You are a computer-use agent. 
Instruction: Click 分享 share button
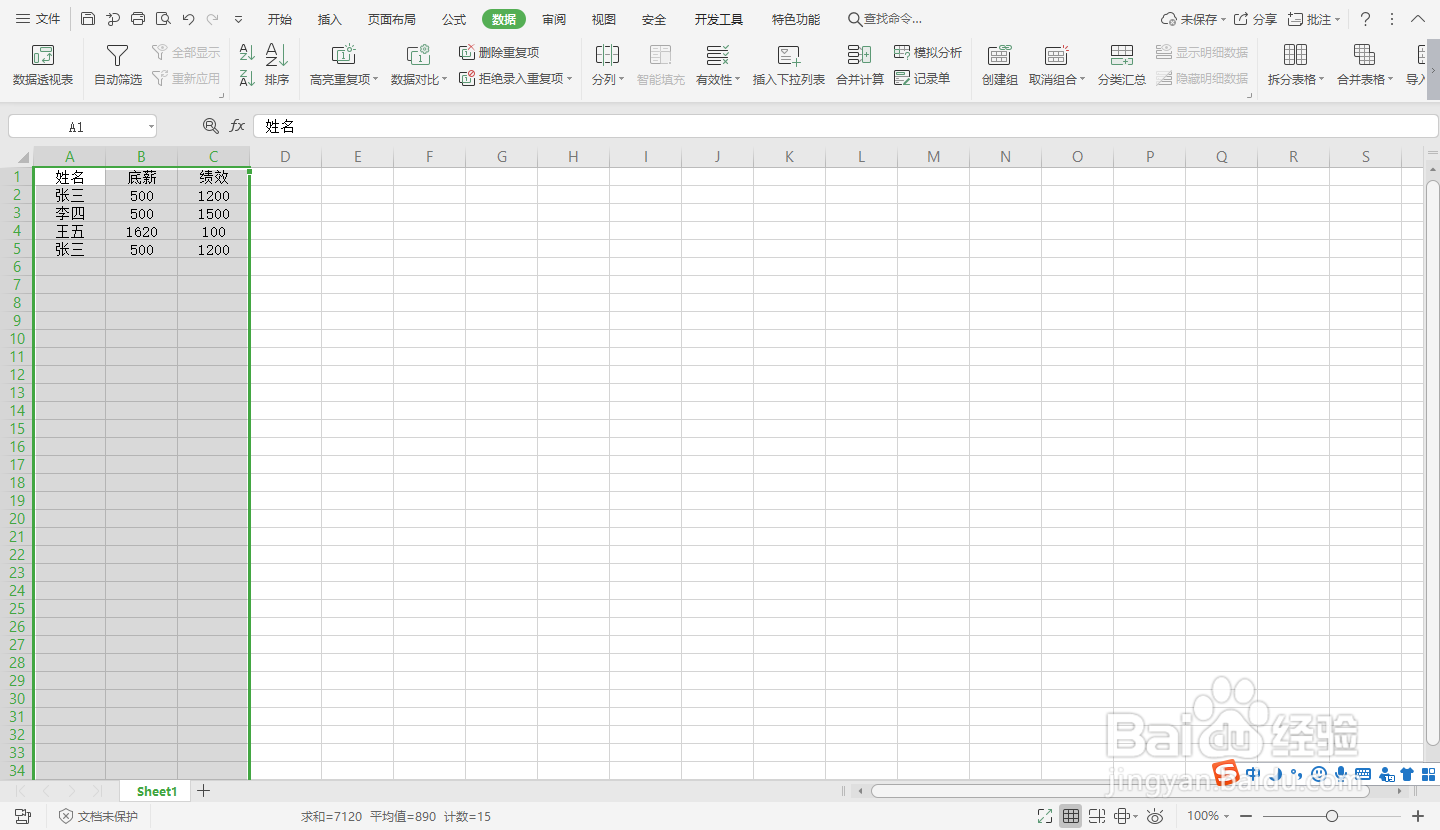click(1256, 19)
